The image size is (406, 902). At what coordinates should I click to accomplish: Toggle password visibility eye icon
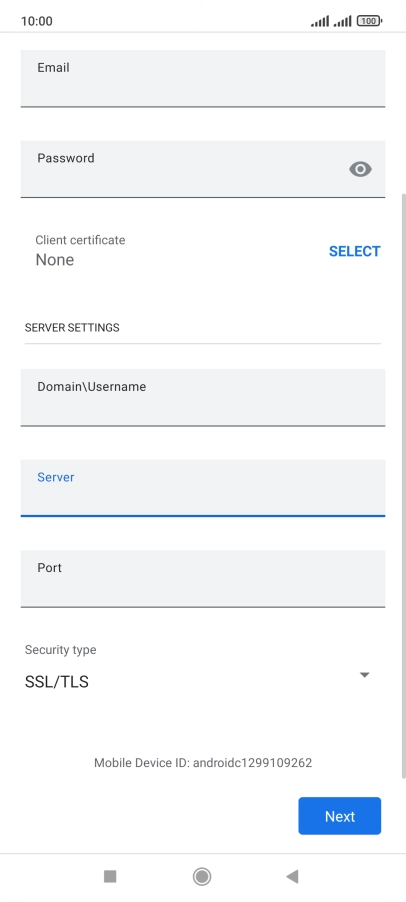[360, 169]
